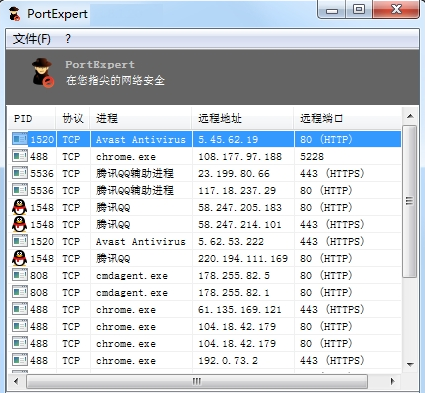Image resolution: width=425 pixels, height=393 pixels.
Task: Select the Avast Antivirus process name in the highlighted row
Action: pyautogui.click(x=141, y=139)
